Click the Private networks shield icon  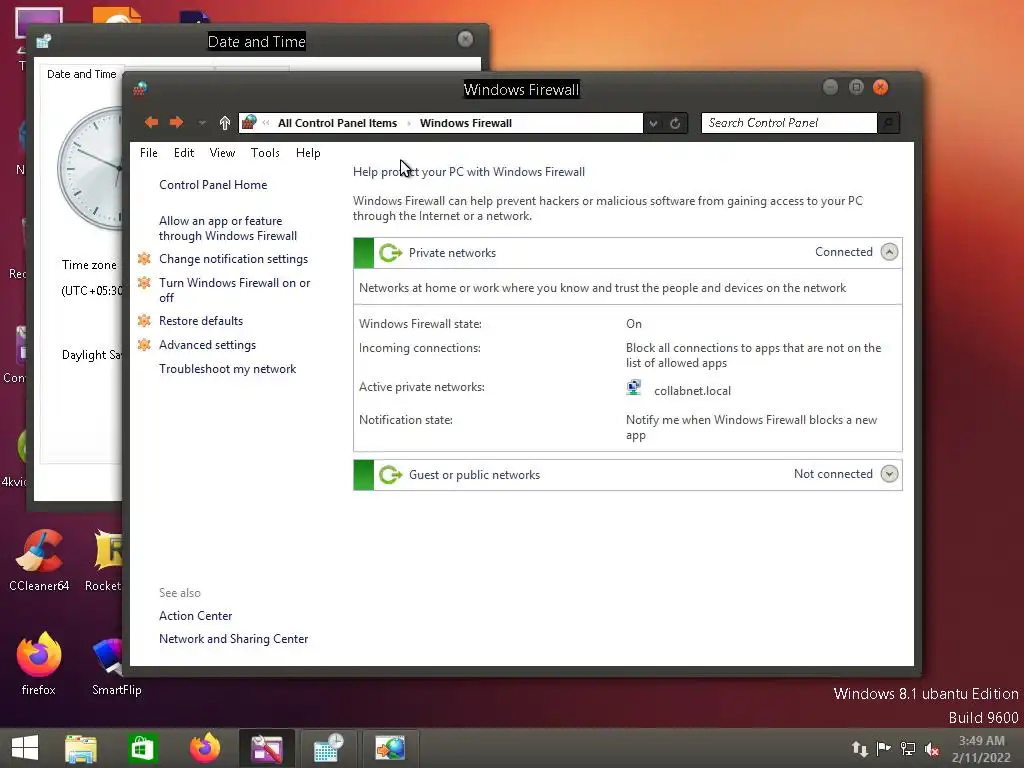(x=391, y=253)
